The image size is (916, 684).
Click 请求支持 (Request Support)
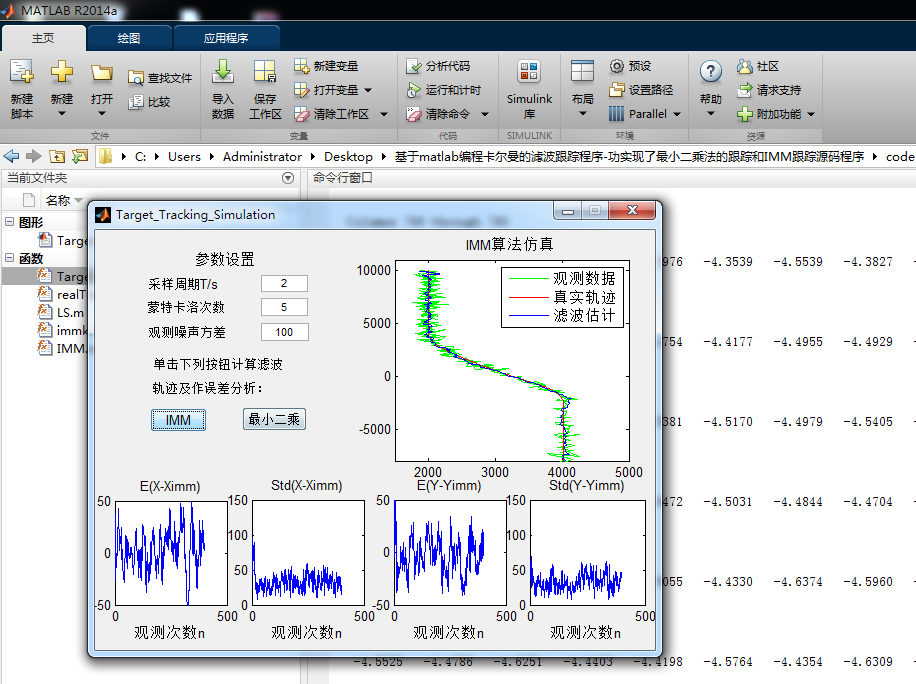[x=769, y=90]
